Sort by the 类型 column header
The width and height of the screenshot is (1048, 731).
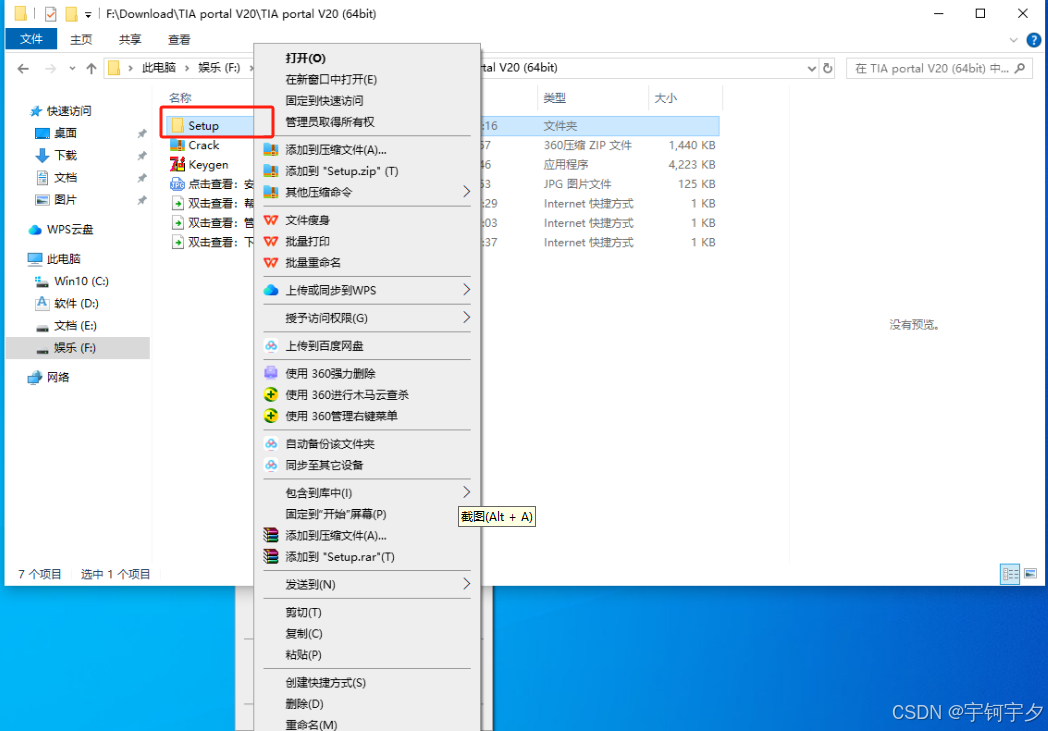(x=555, y=98)
